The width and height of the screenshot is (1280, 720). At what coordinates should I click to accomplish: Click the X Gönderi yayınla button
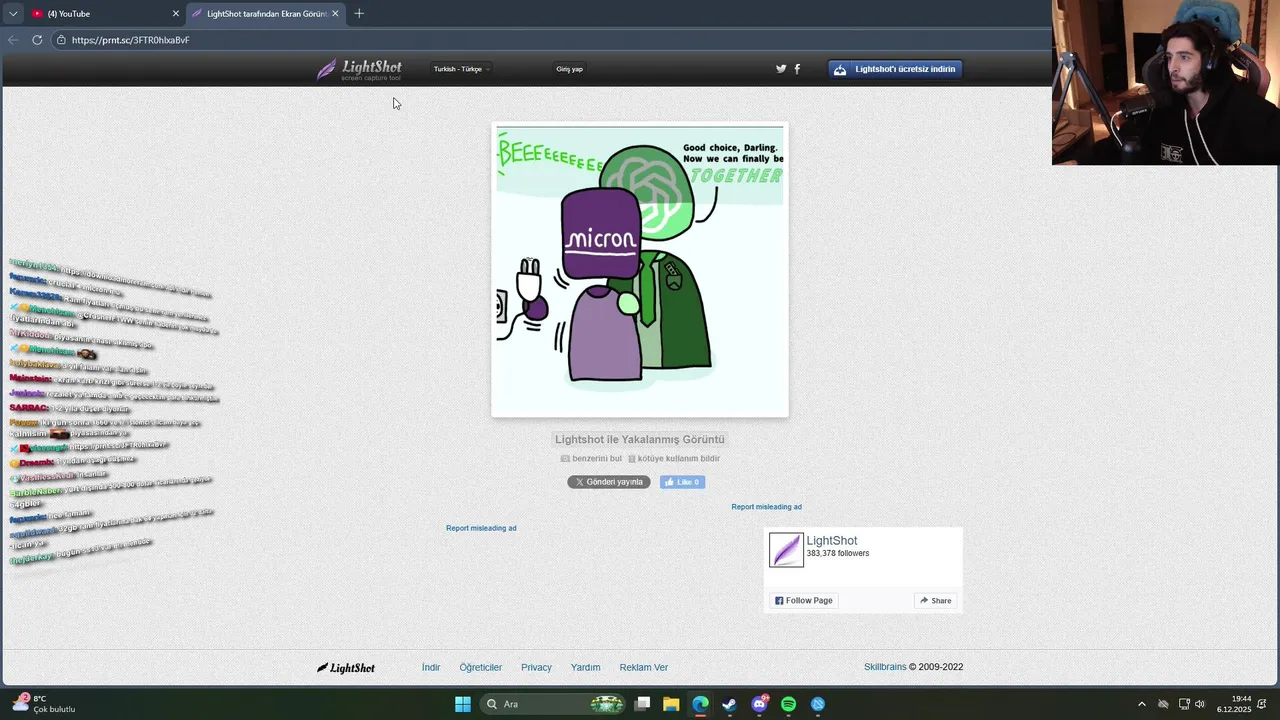[609, 482]
